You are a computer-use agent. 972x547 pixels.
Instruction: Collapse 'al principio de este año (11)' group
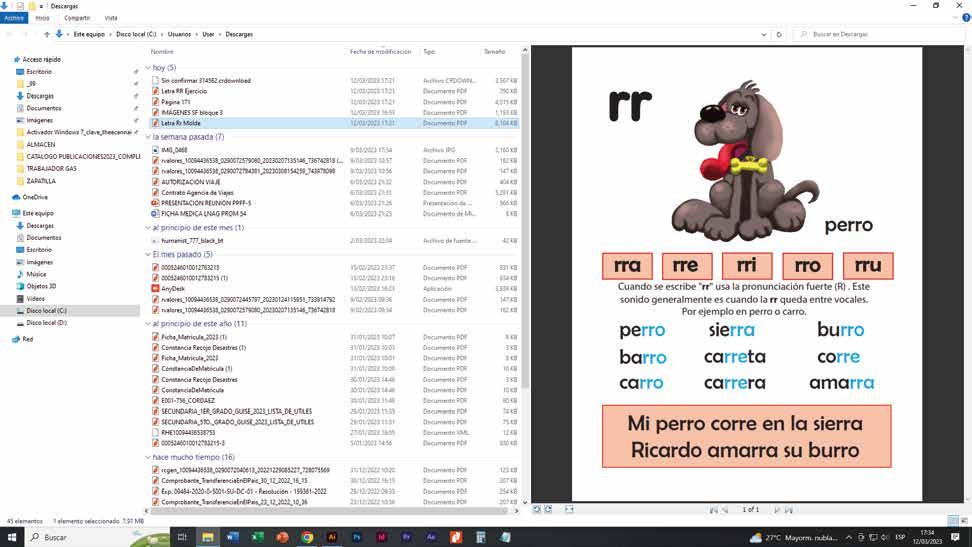(148, 324)
